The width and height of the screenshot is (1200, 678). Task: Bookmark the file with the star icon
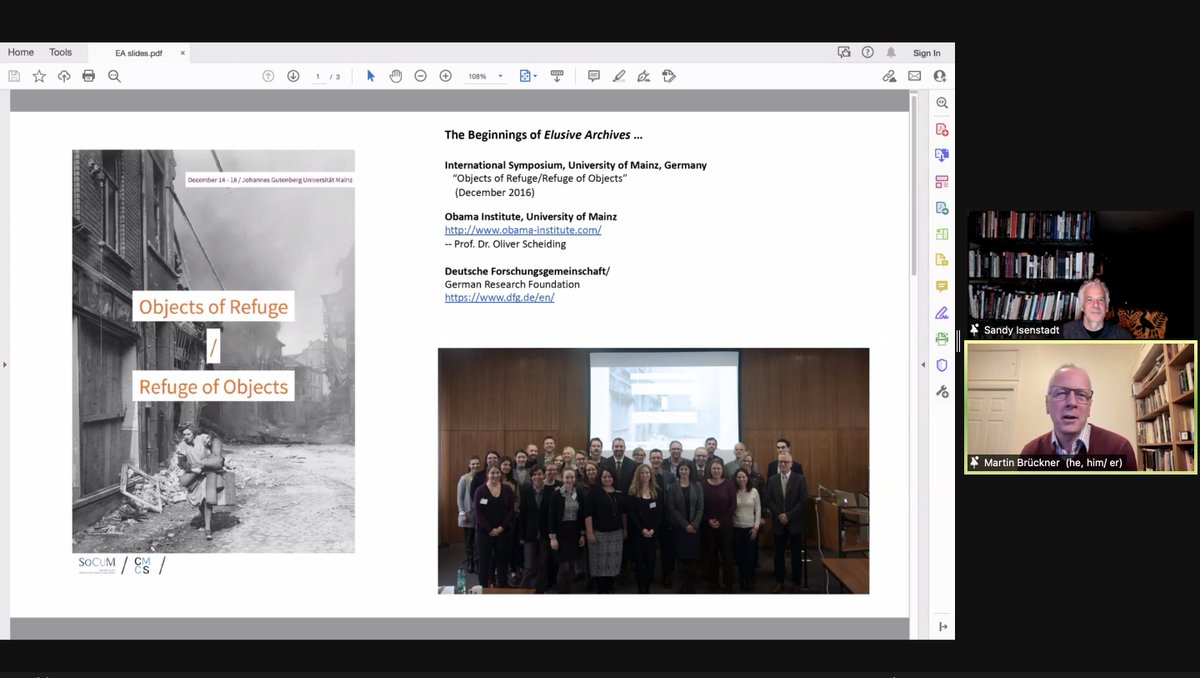39,76
